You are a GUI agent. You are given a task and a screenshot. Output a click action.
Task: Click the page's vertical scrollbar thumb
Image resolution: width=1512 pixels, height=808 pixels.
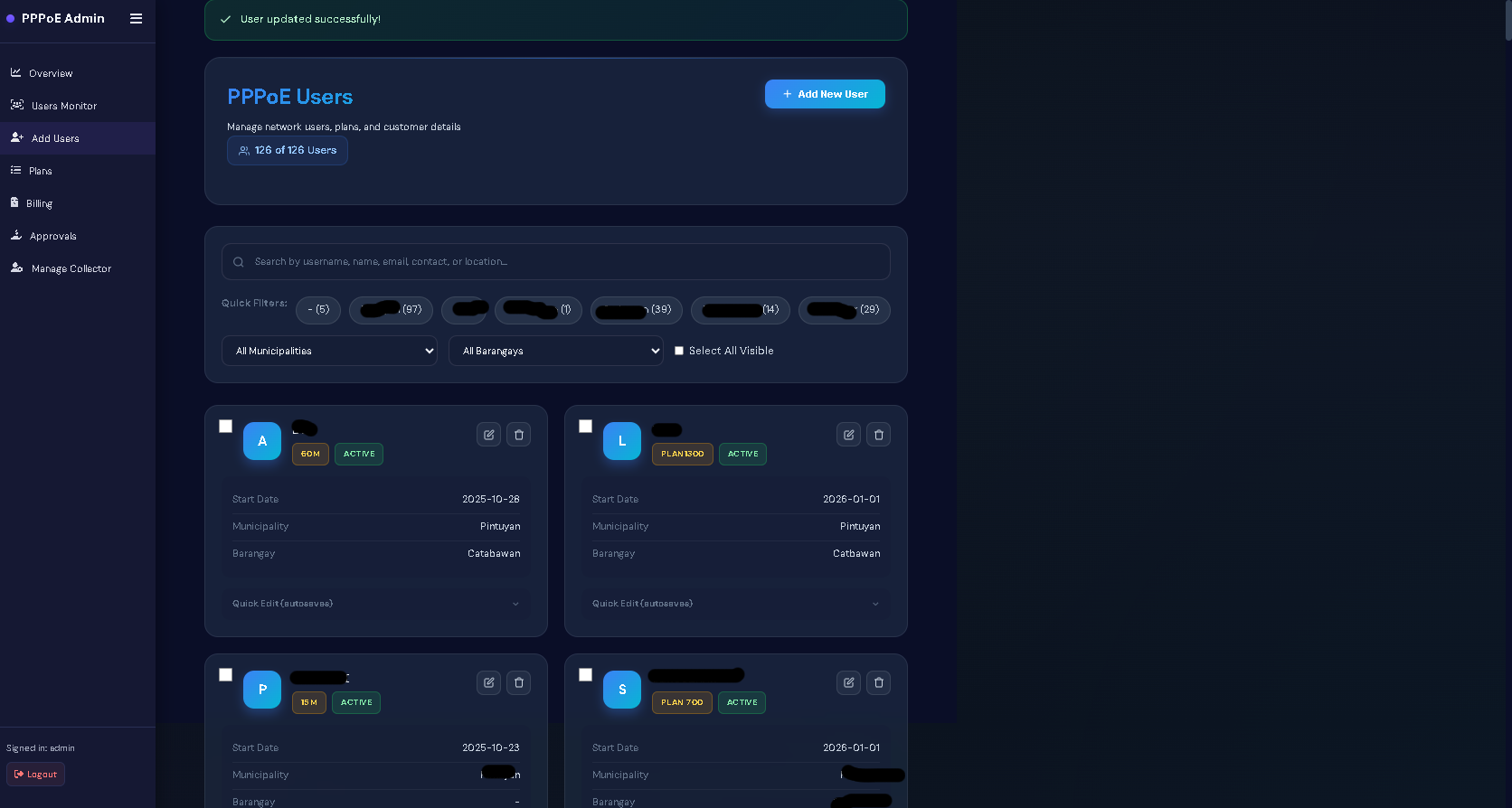click(1507, 20)
